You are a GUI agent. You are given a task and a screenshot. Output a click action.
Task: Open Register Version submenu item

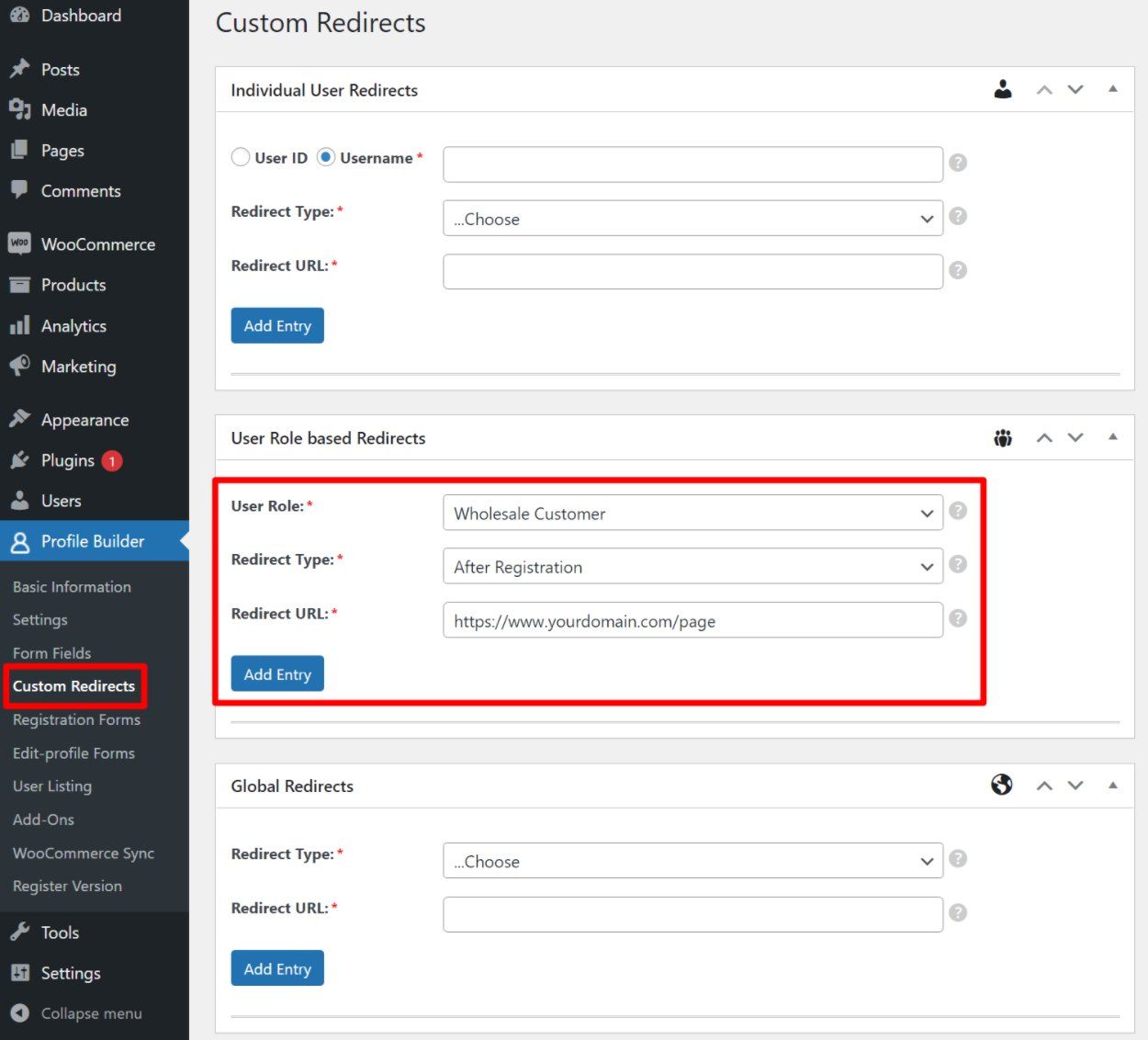click(67, 886)
